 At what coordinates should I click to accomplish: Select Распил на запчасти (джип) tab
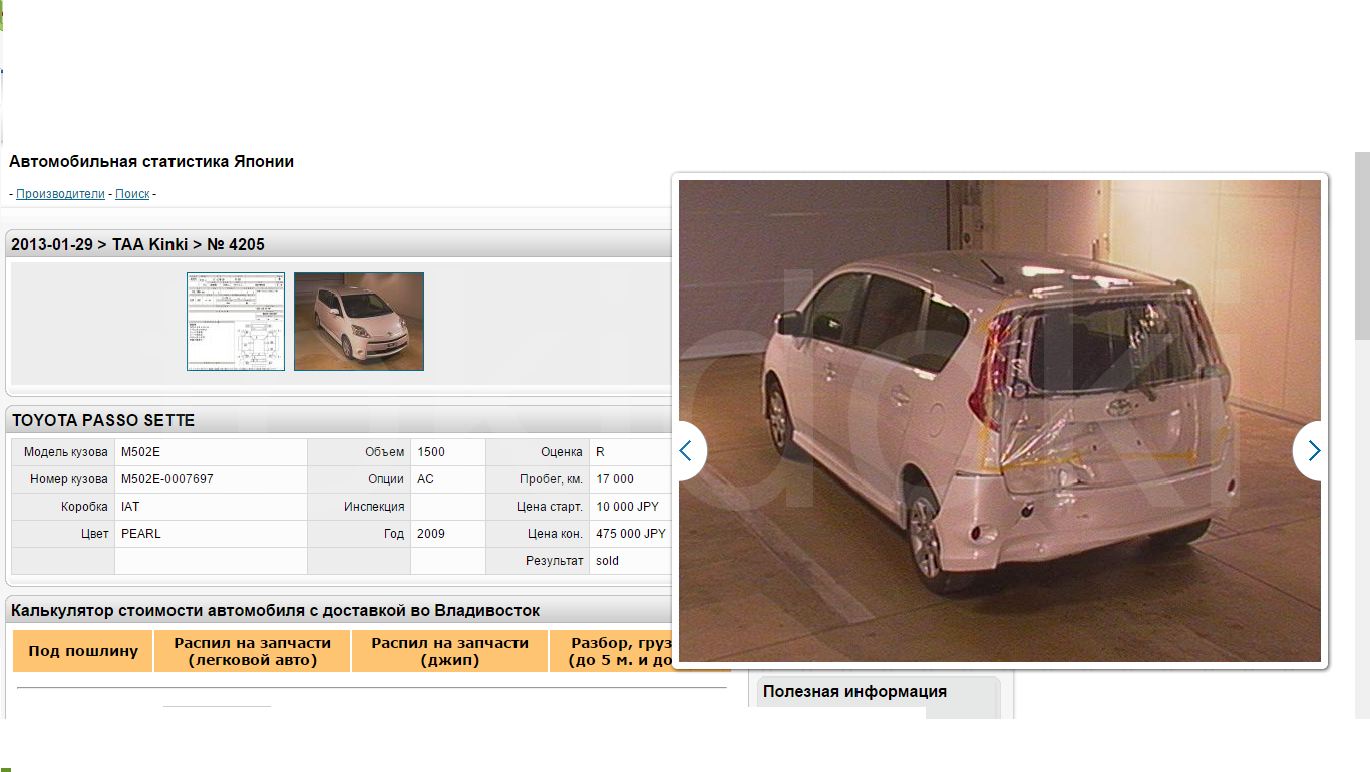click(x=450, y=651)
